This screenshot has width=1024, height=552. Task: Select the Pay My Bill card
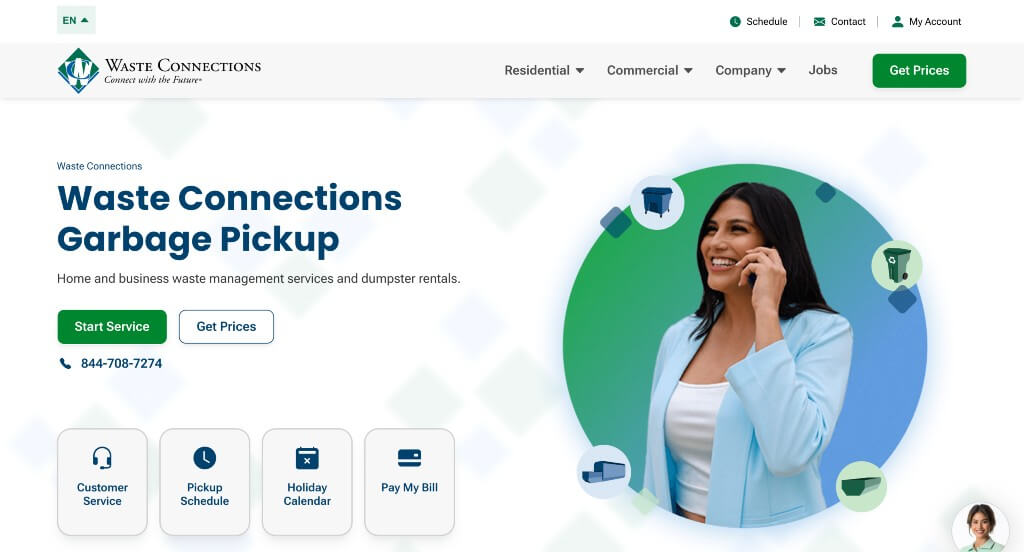point(409,482)
